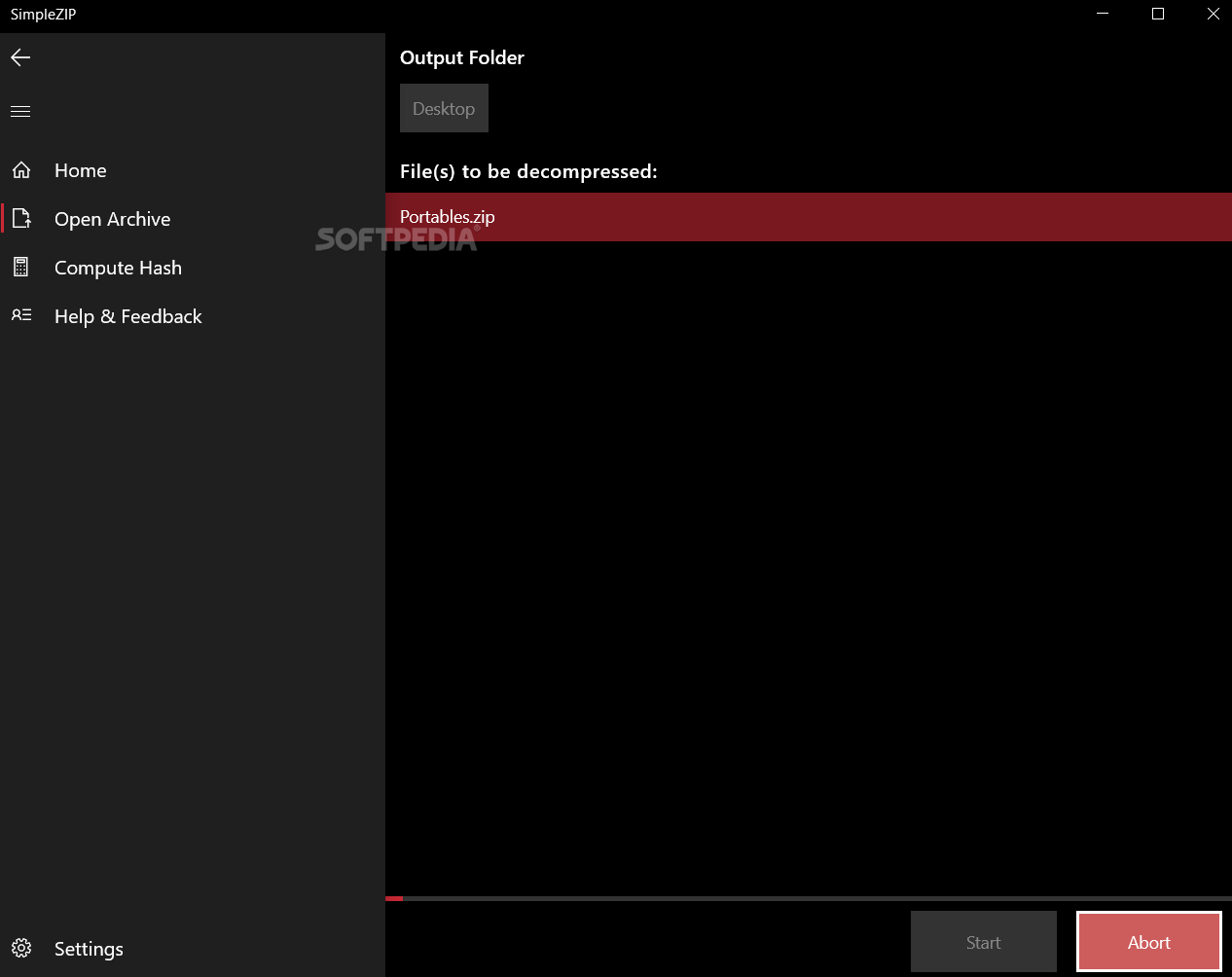Abort the decompression

point(1149,942)
